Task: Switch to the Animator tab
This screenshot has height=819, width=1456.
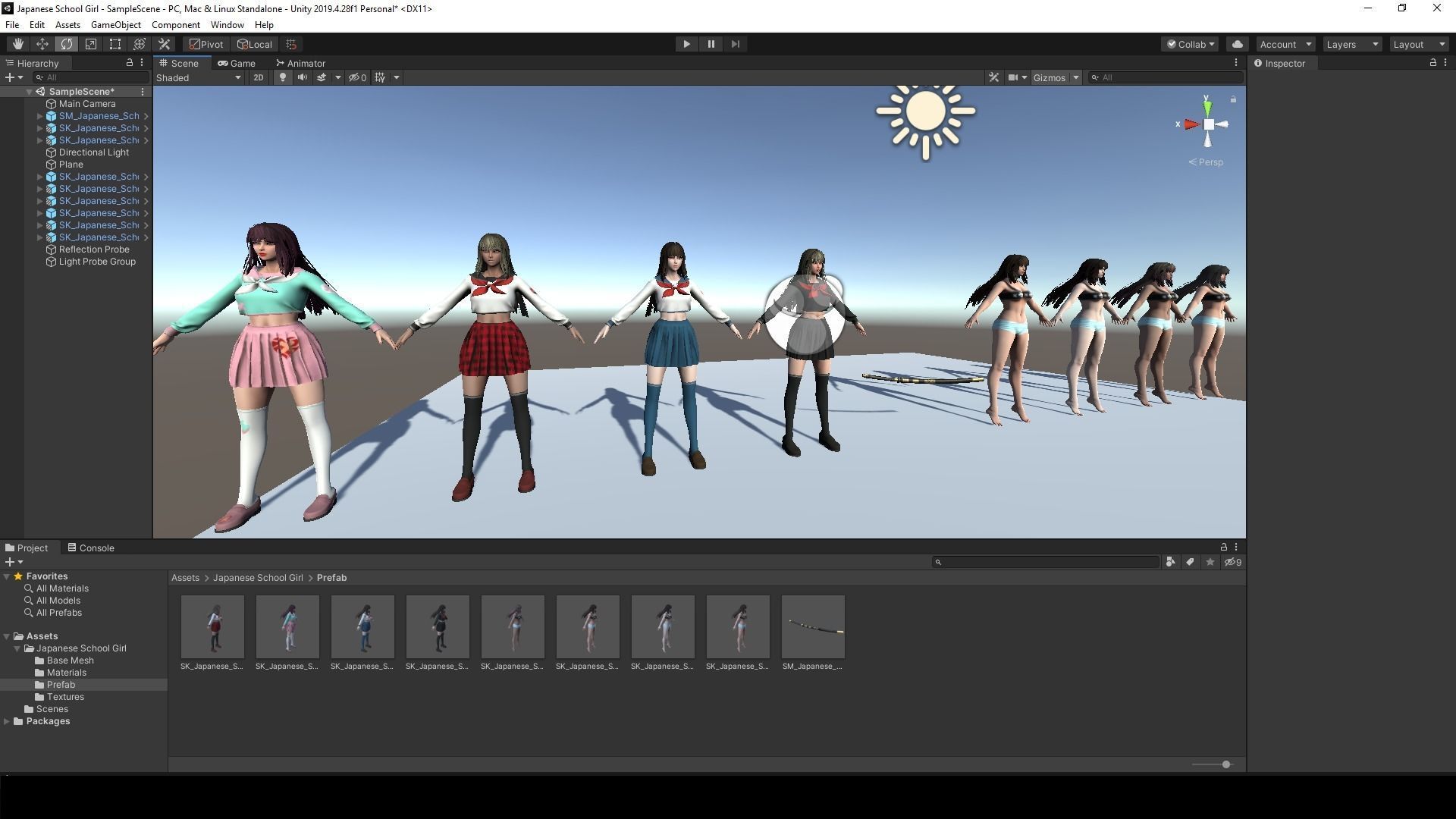Action: (x=301, y=63)
